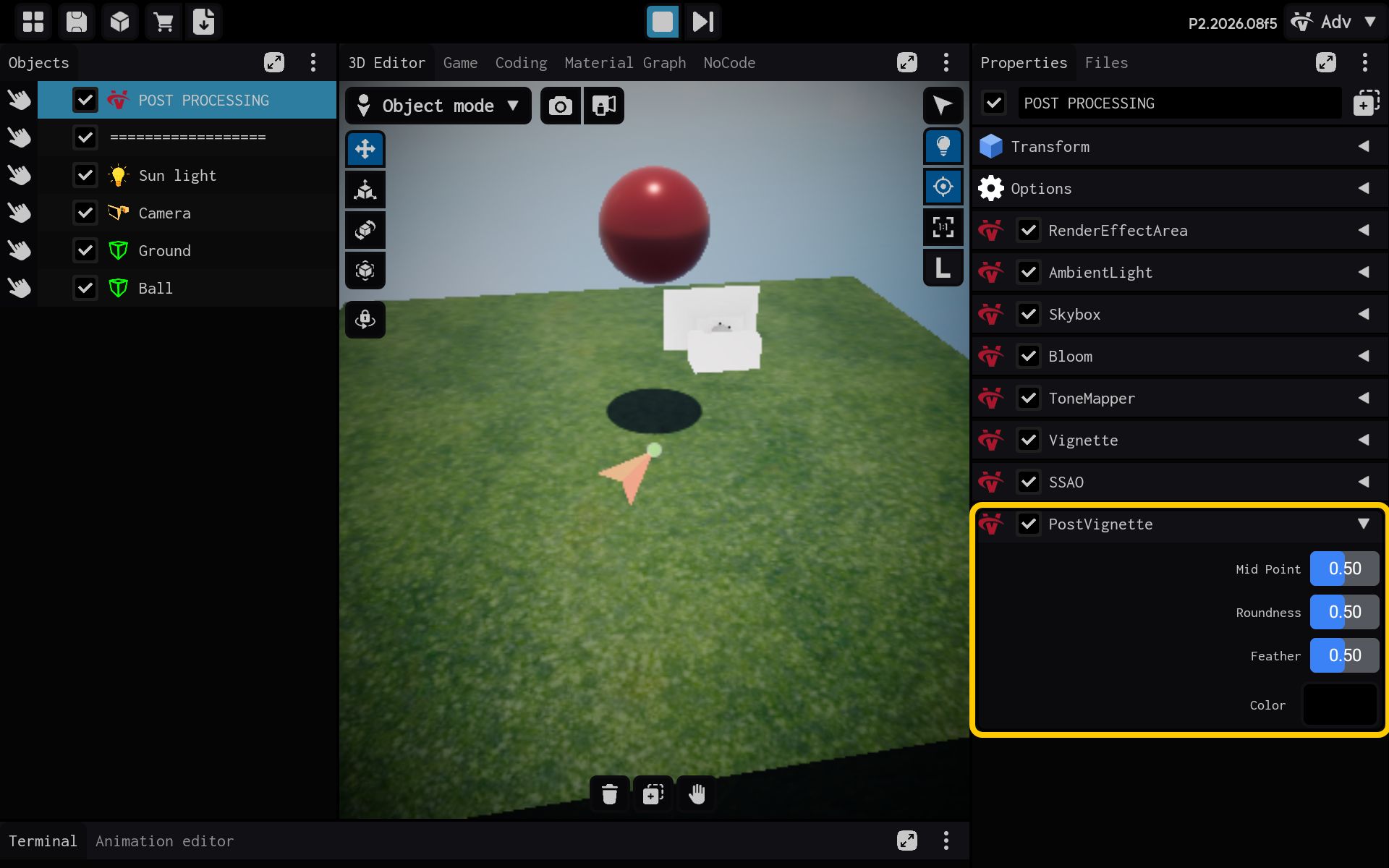
Task: Delete selected object with trash icon
Action: (x=610, y=794)
